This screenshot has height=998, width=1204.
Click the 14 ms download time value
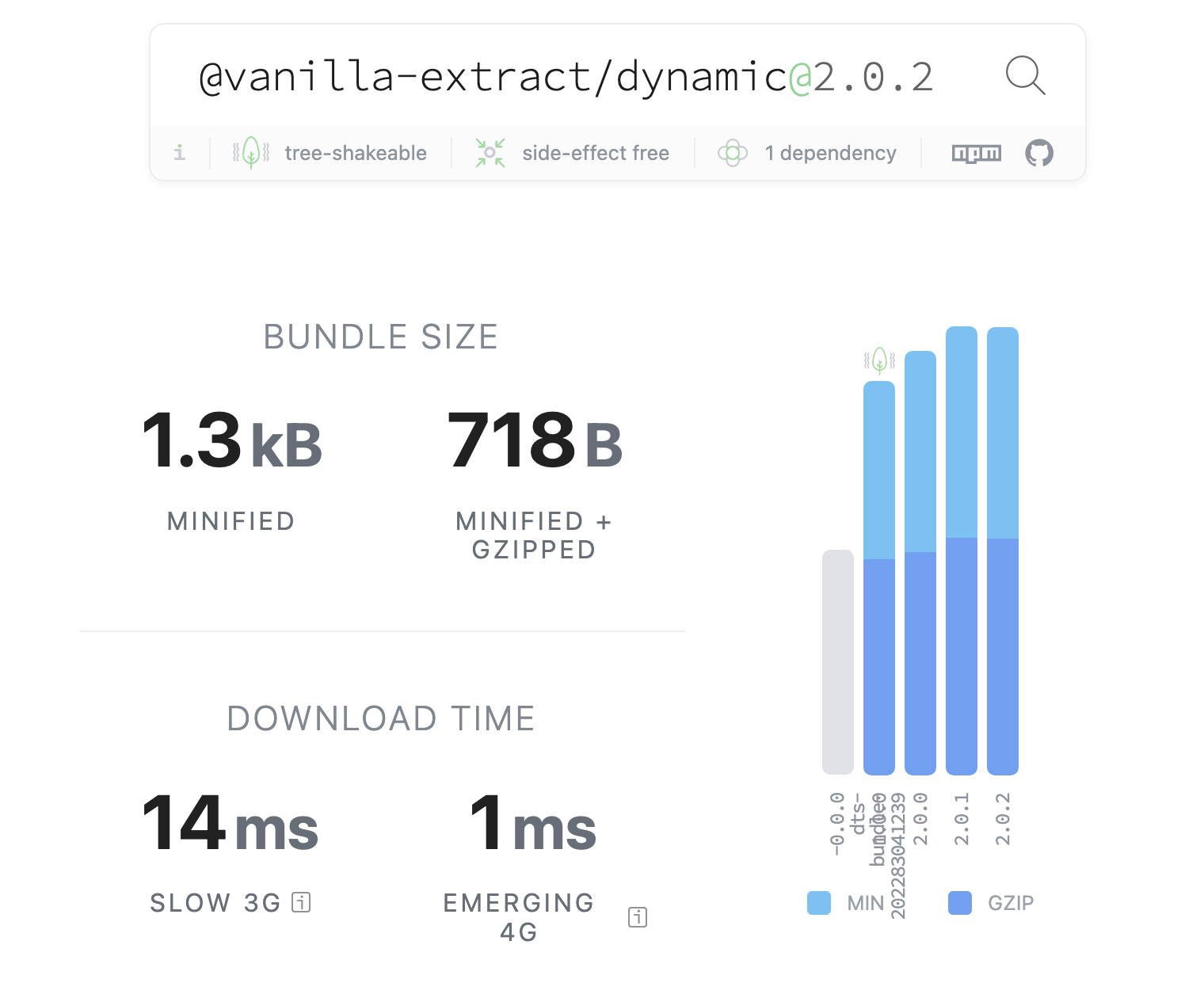click(x=231, y=825)
